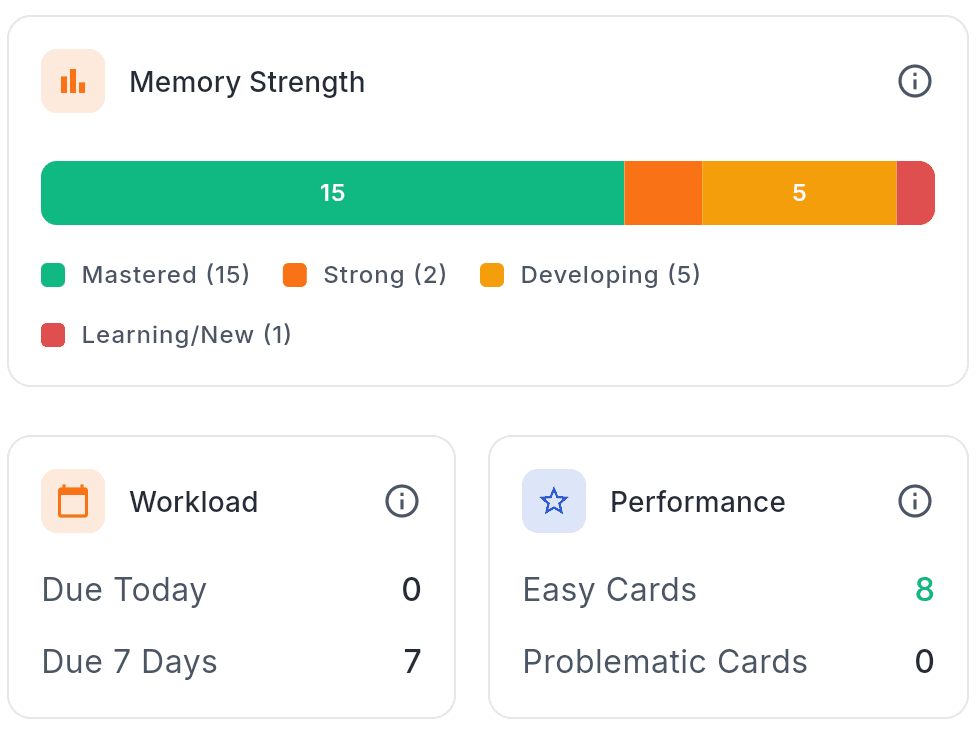Click the Learning/New red legend square
Image resolution: width=978 pixels, height=734 pixels.
(53, 334)
